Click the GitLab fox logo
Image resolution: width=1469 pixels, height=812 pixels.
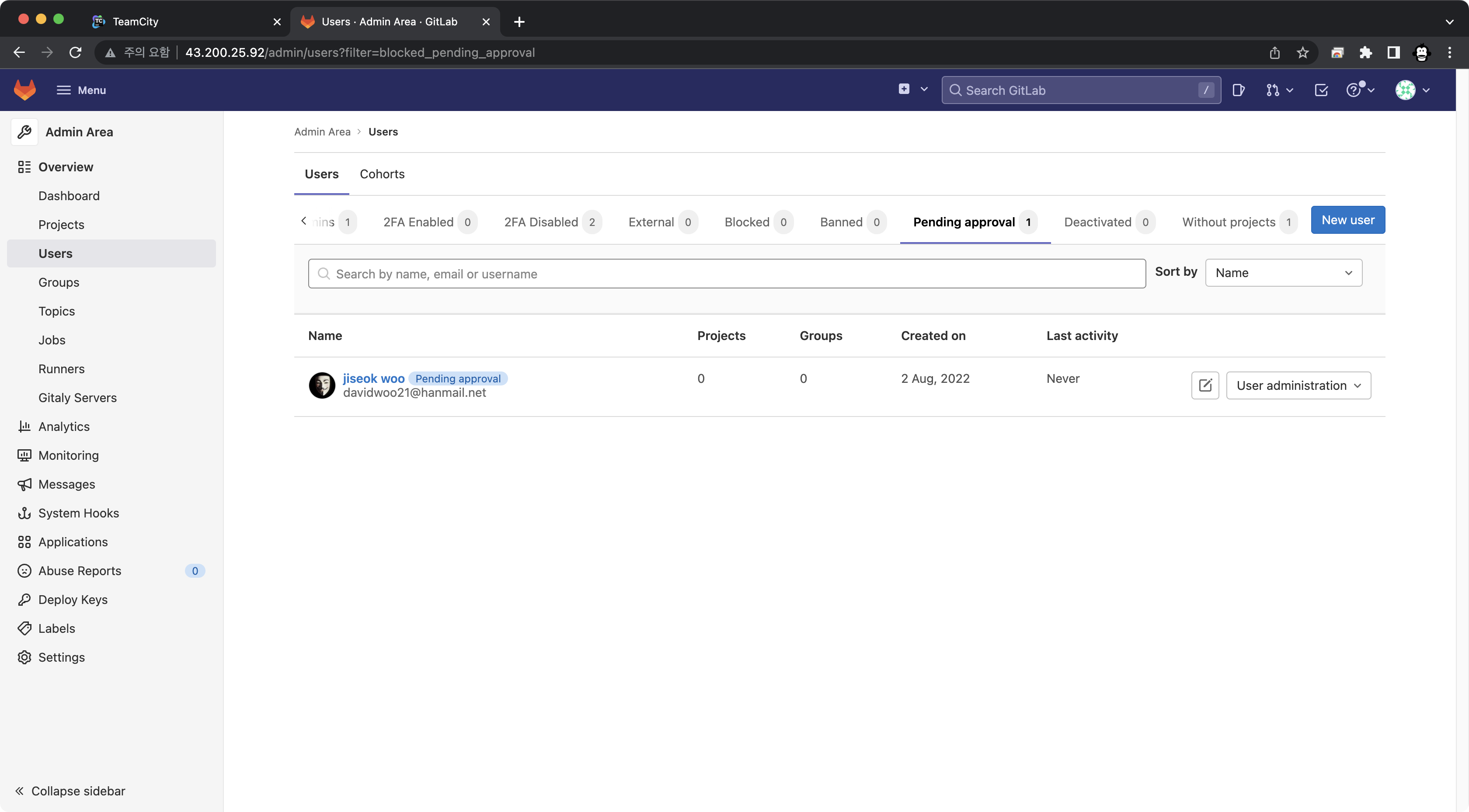point(24,90)
